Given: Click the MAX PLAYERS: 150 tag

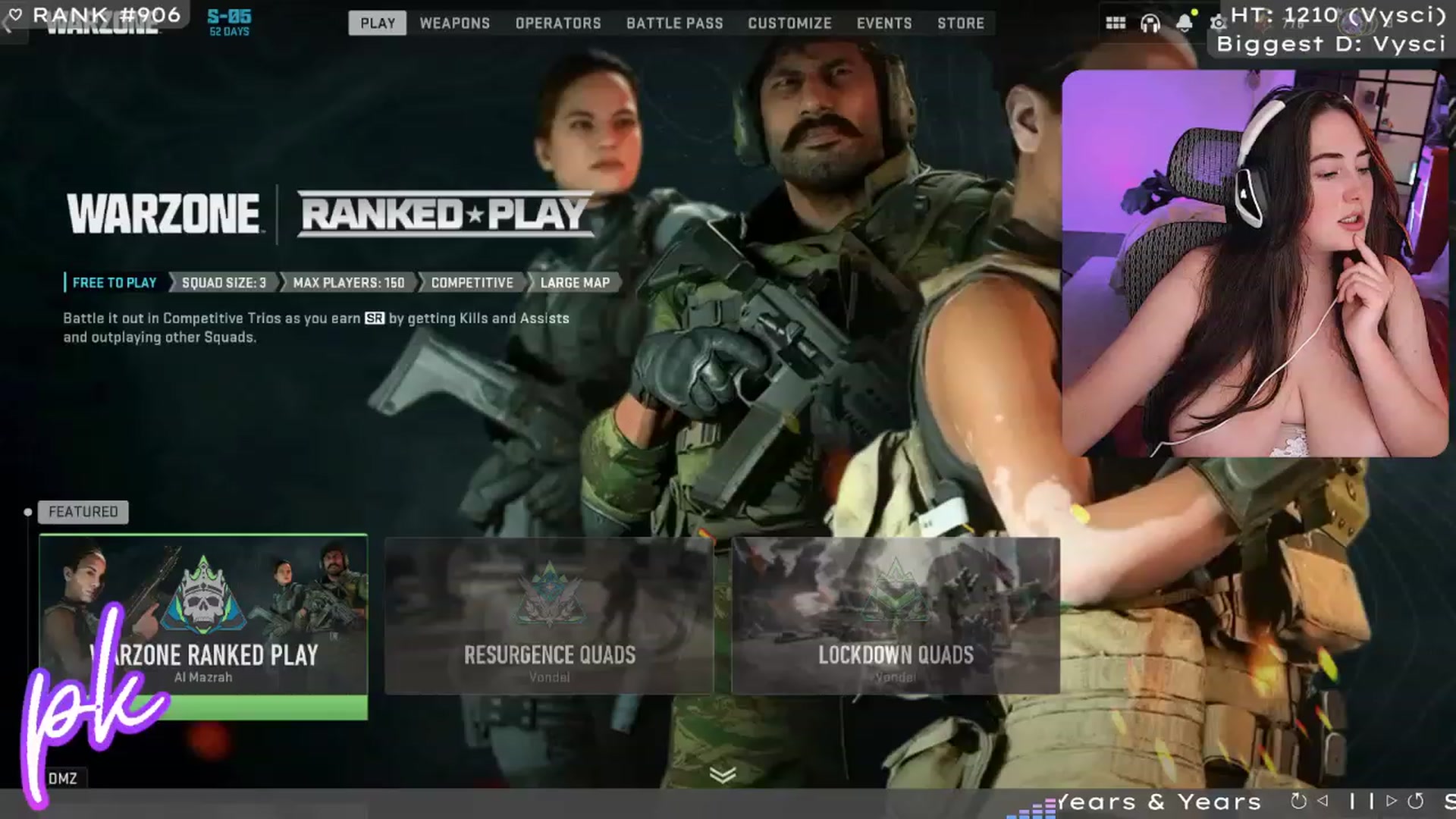Looking at the screenshot, I should (x=349, y=283).
